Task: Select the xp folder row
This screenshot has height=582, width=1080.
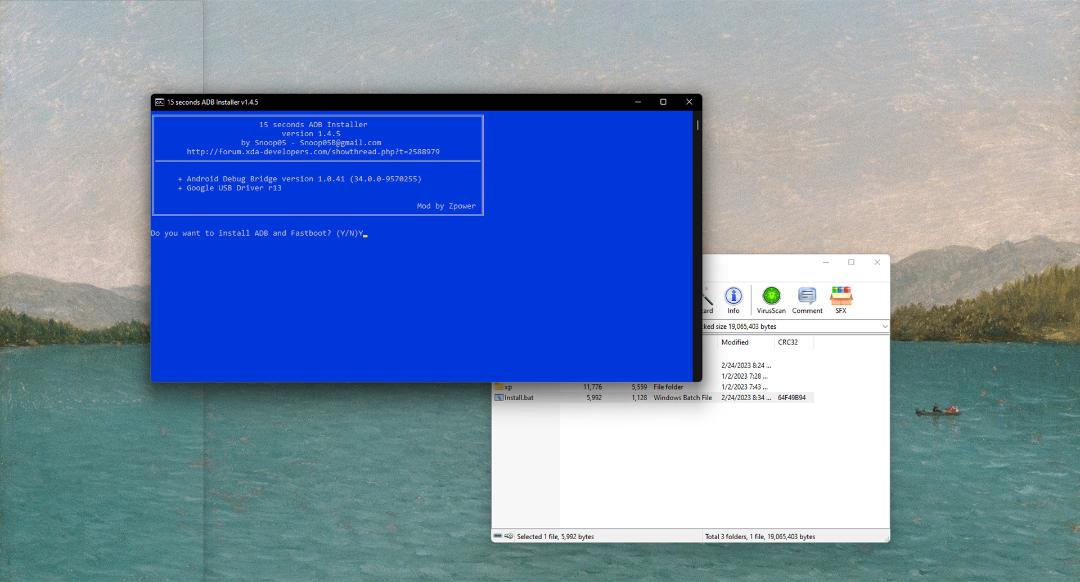Action: (x=653, y=387)
